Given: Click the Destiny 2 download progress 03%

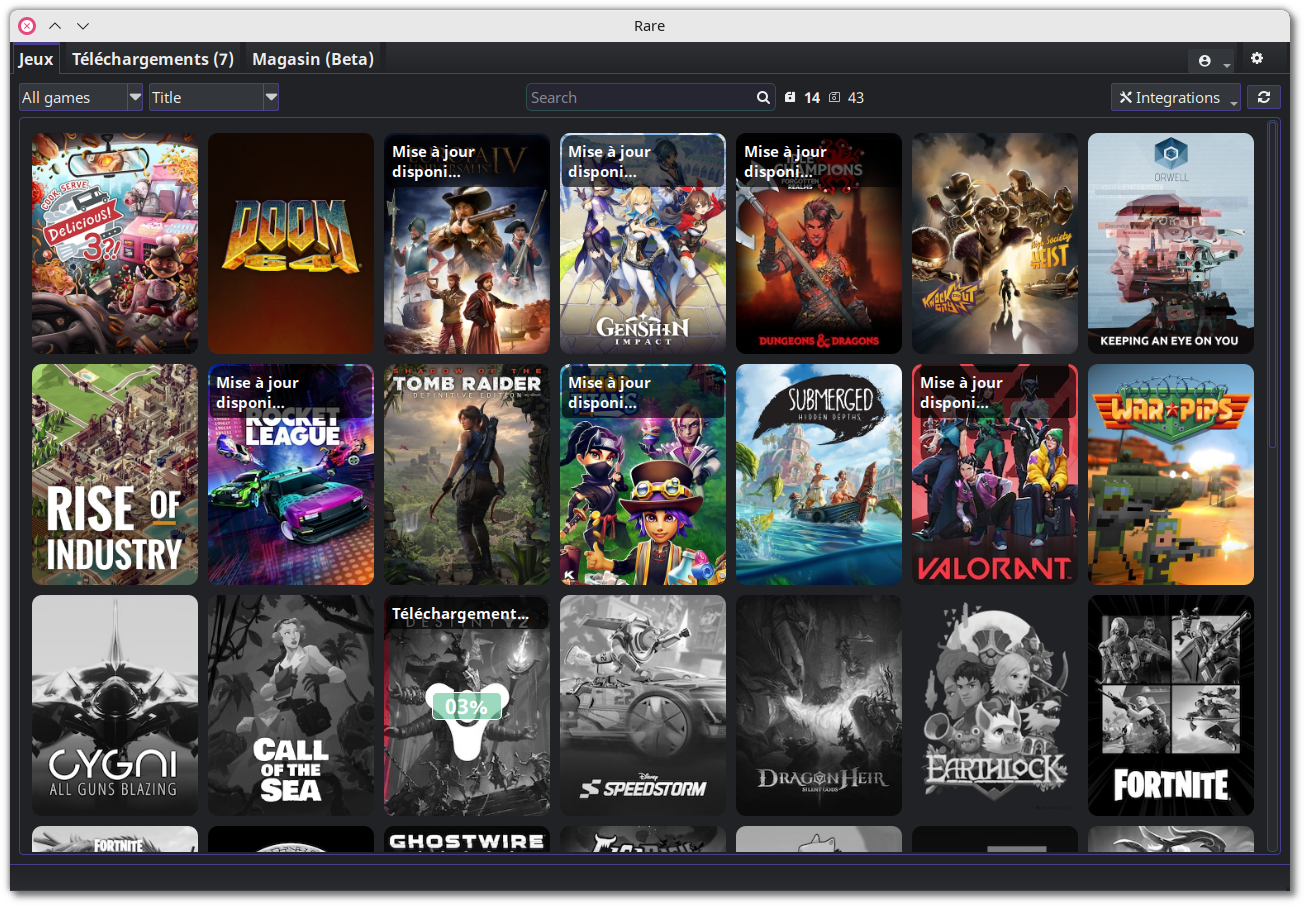Looking at the screenshot, I should coord(466,707).
